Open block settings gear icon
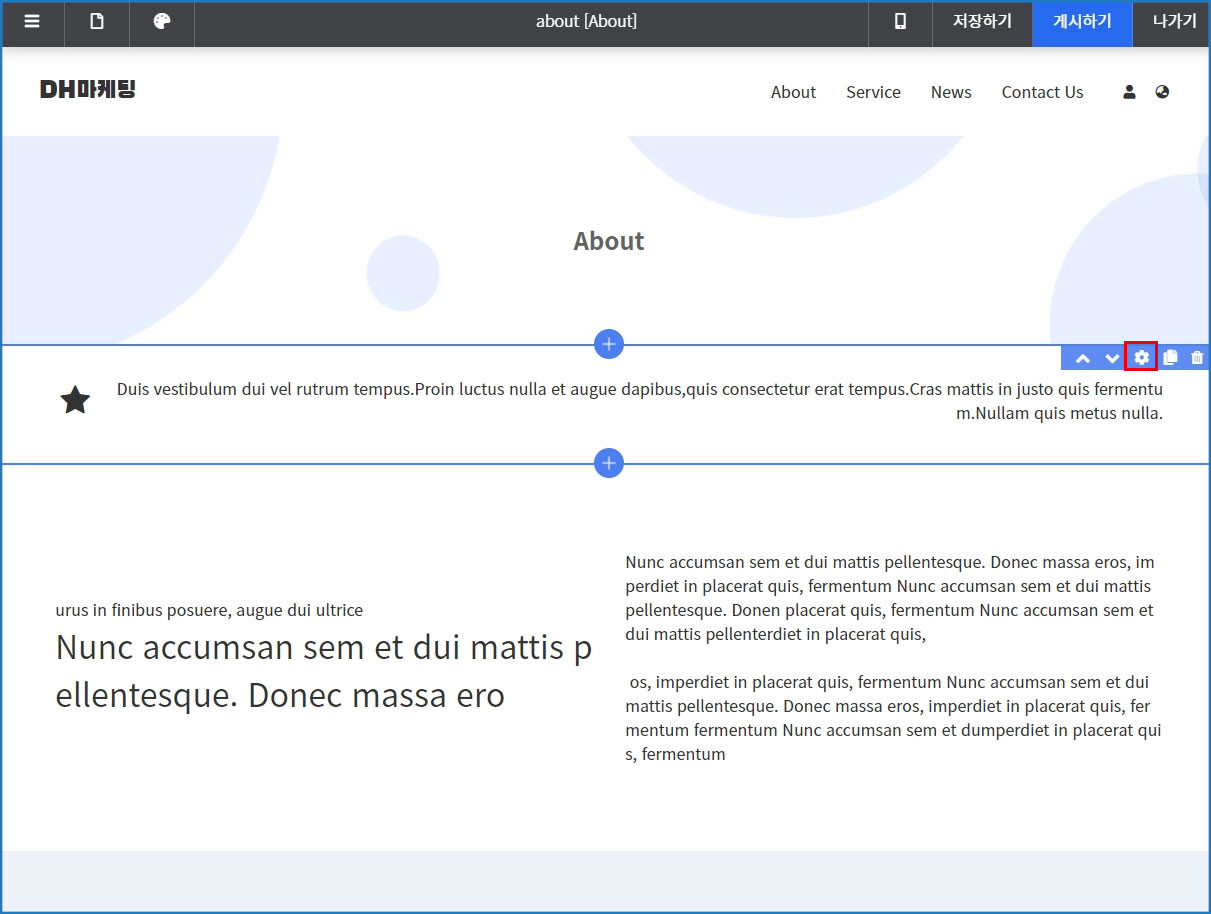 [1141, 357]
